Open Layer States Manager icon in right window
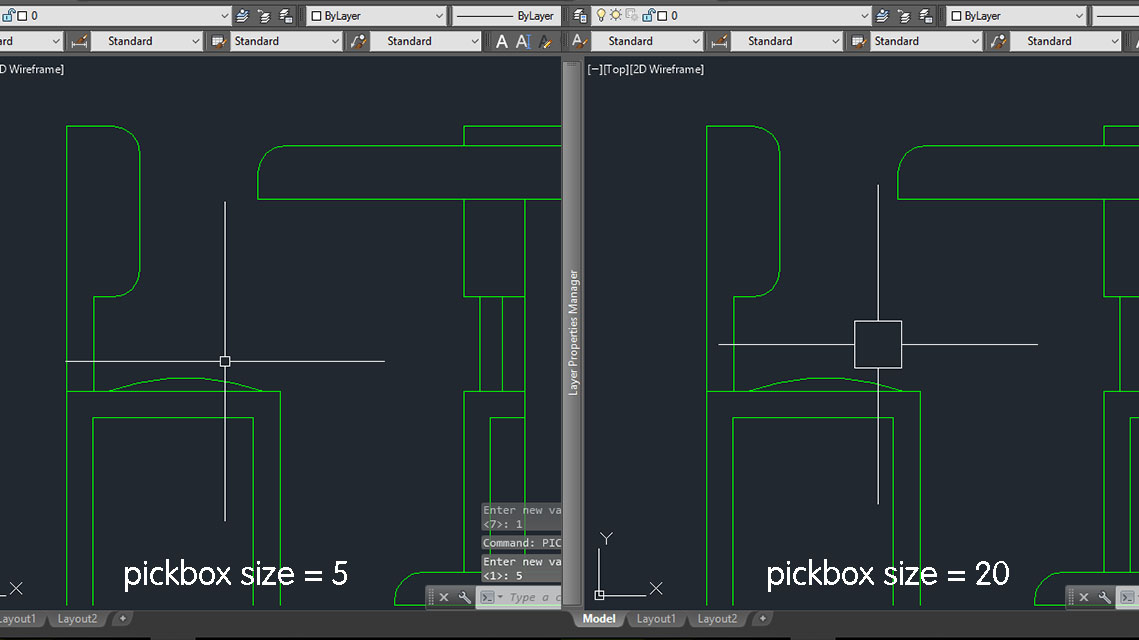1139x640 pixels. [x=925, y=15]
